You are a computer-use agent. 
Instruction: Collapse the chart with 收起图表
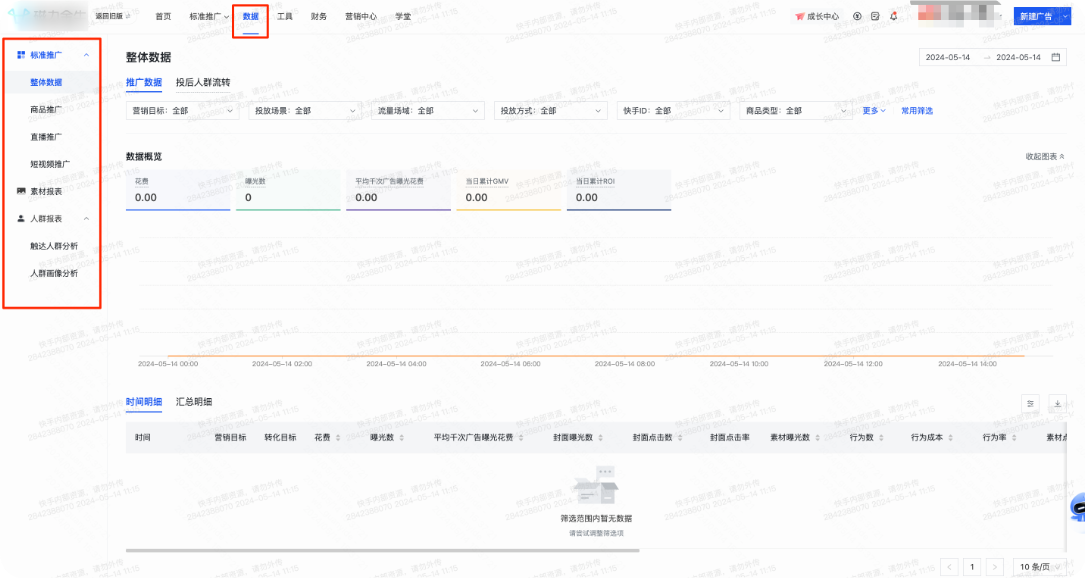click(x=1044, y=156)
